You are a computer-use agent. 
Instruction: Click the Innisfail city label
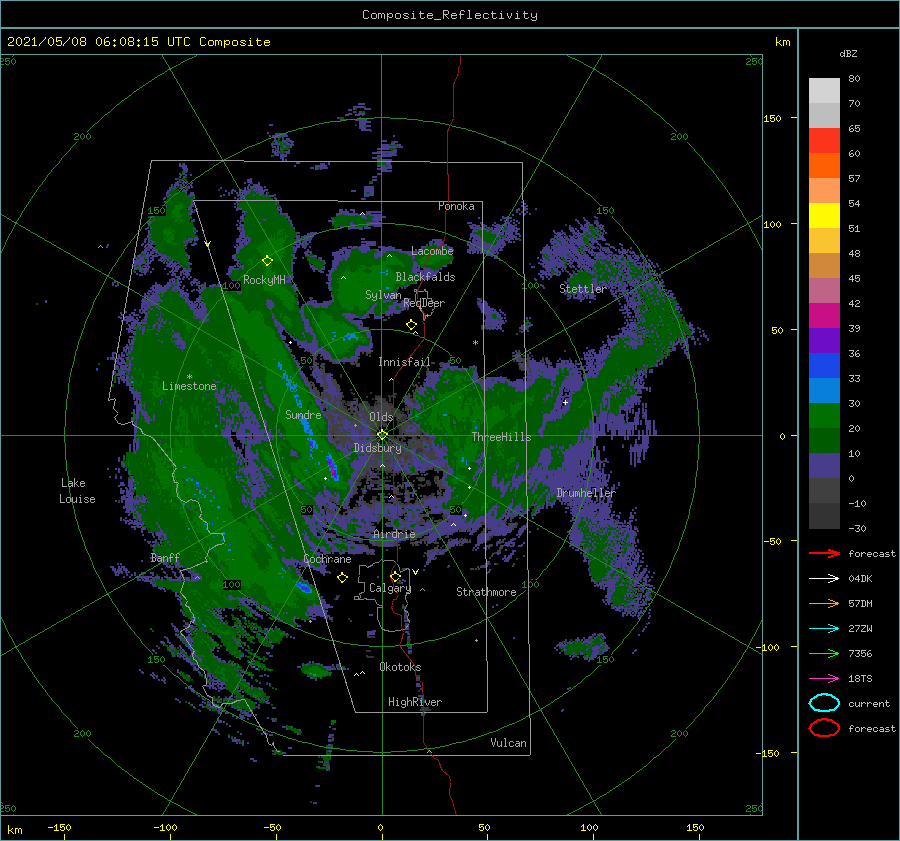click(x=404, y=362)
